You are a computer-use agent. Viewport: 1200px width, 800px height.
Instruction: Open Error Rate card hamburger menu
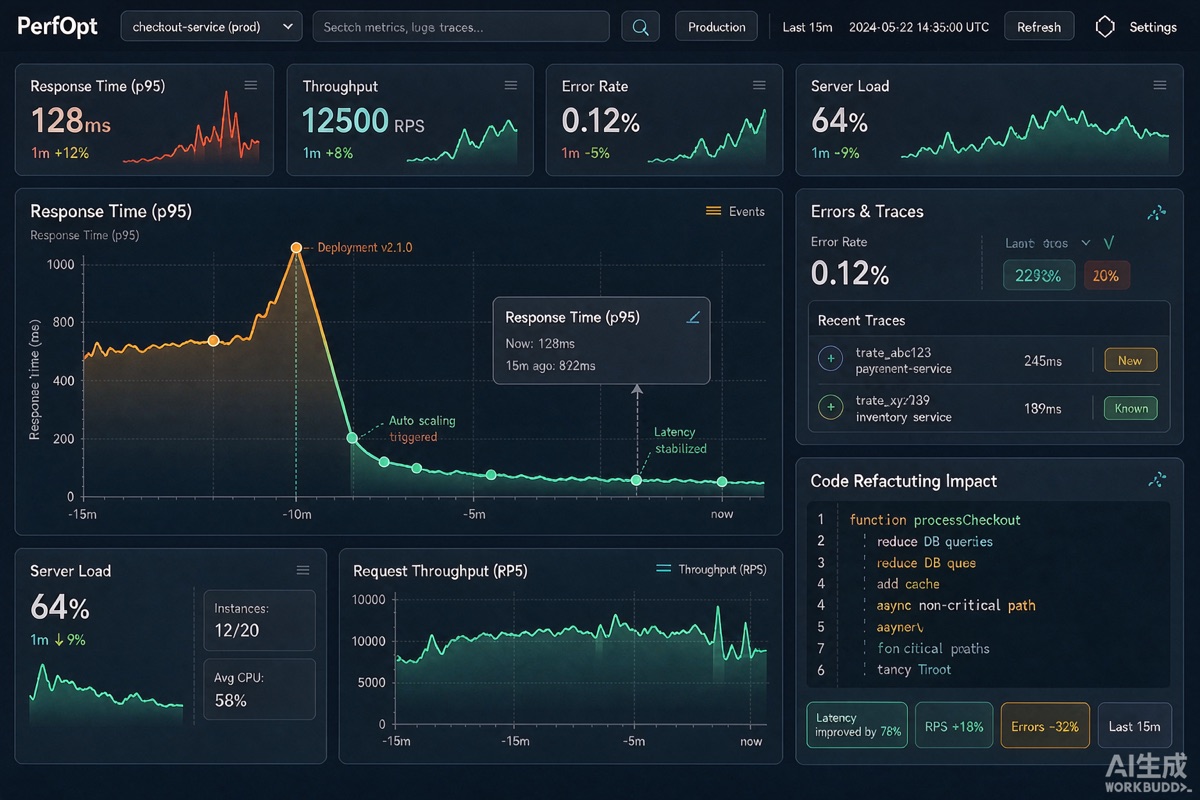click(760, 86)
